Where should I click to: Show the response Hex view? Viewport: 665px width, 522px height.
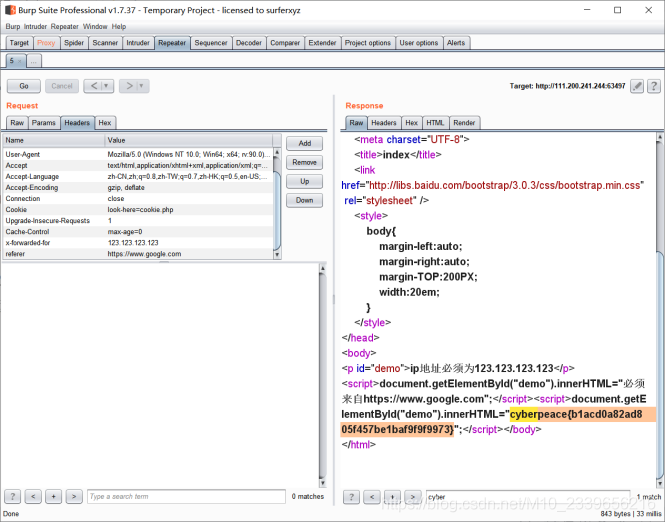(411, 123)
